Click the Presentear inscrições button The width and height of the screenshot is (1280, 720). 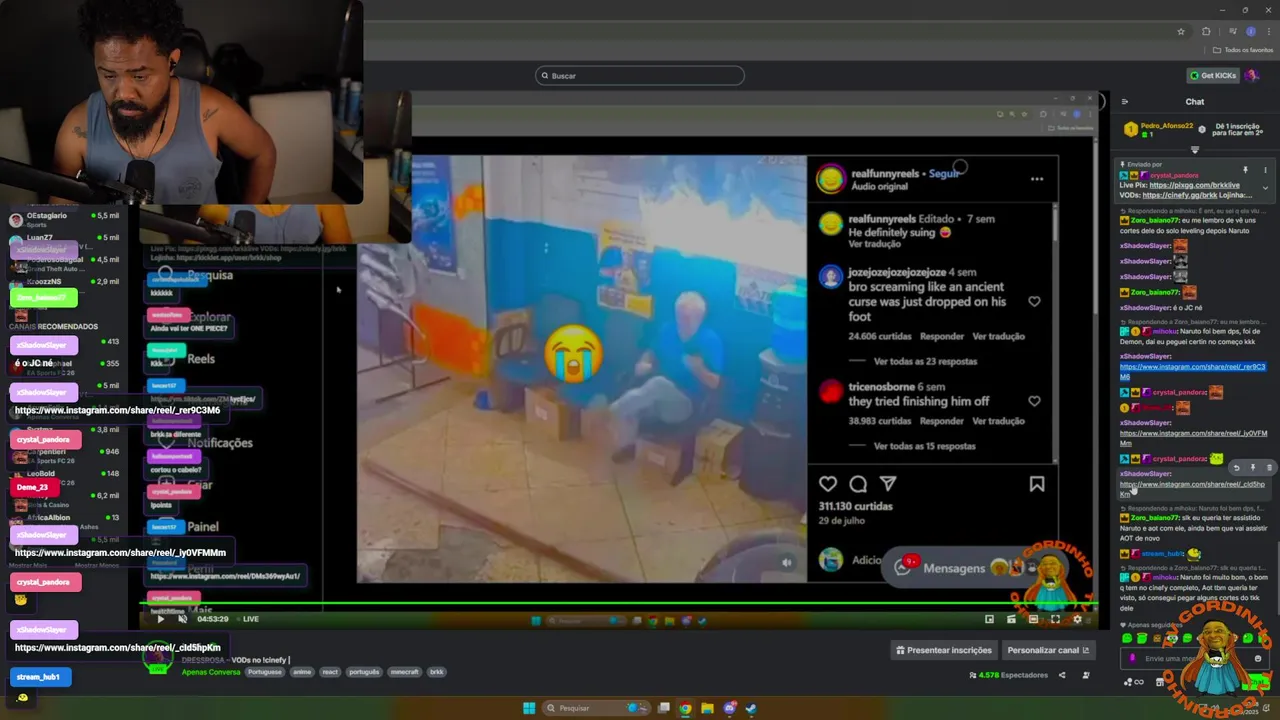[944, 650]
